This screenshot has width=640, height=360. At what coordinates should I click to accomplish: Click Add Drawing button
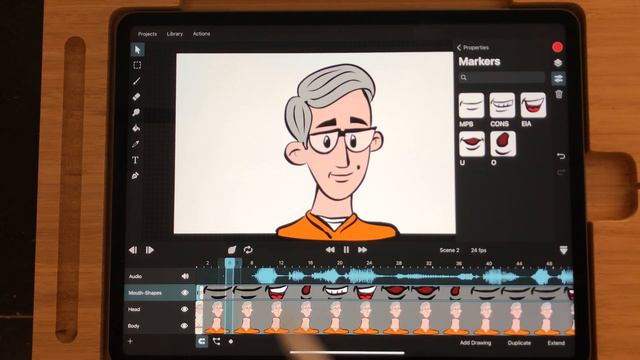coord(476,343)
